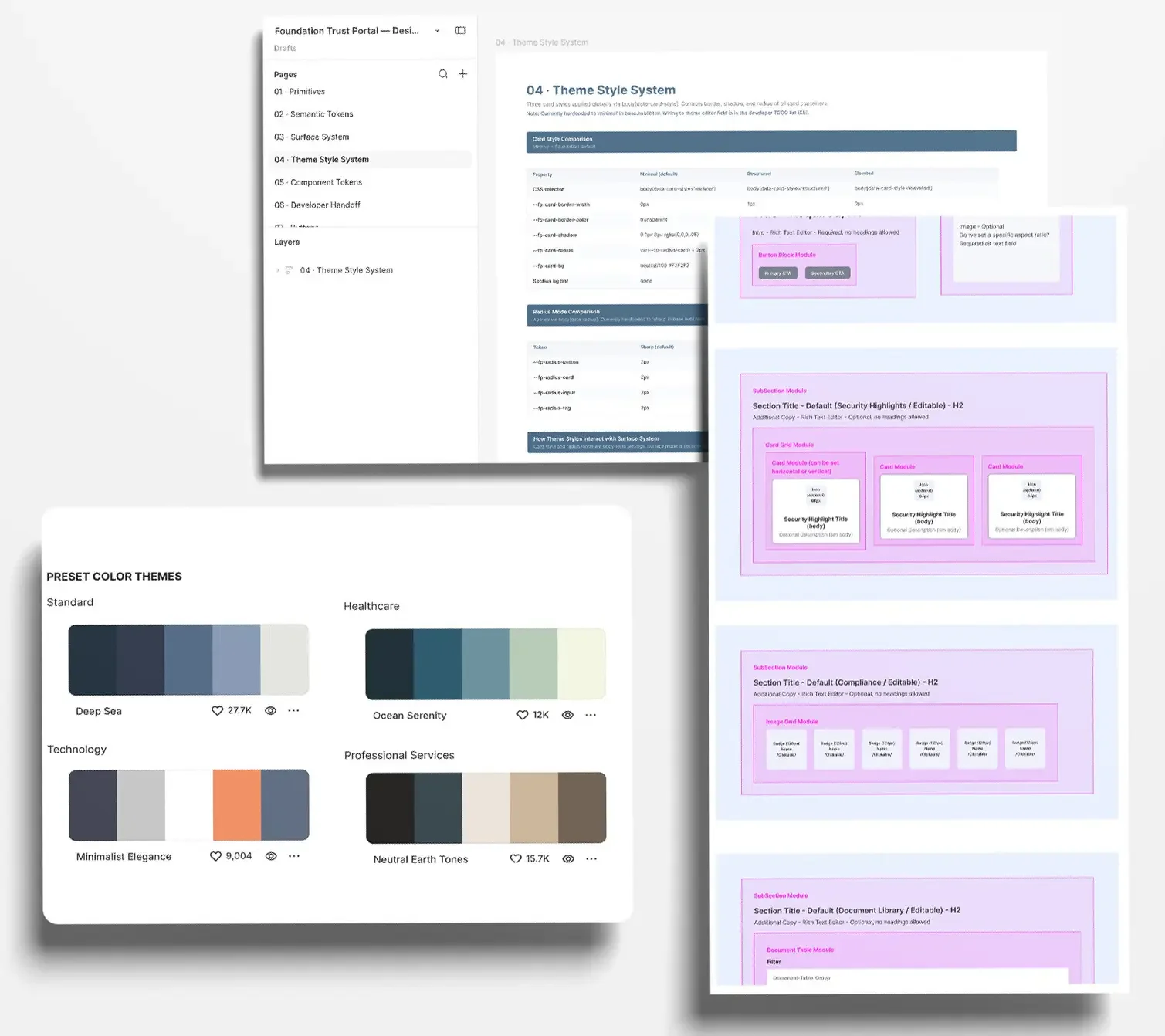Screen dimensions: 1165x1036
Task: Open the Neutral Earth Tones palette name
Action: pyautogui.click(x=421, y=860)
